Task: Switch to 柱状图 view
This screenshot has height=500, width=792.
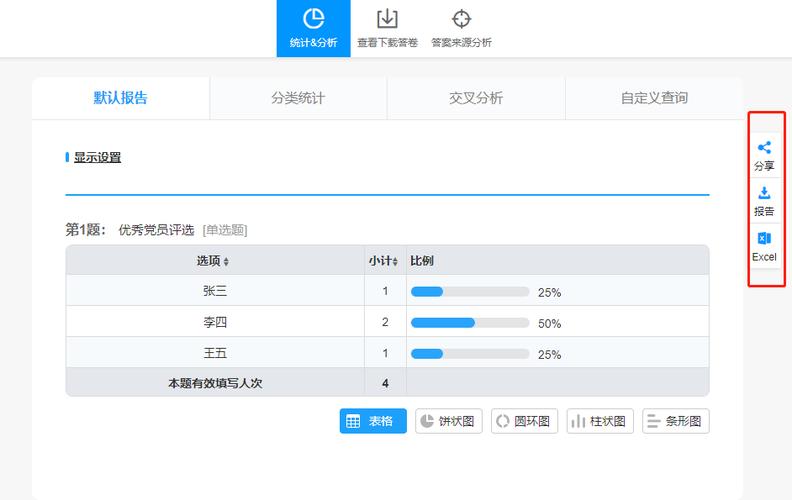Action: click(600, 421)
